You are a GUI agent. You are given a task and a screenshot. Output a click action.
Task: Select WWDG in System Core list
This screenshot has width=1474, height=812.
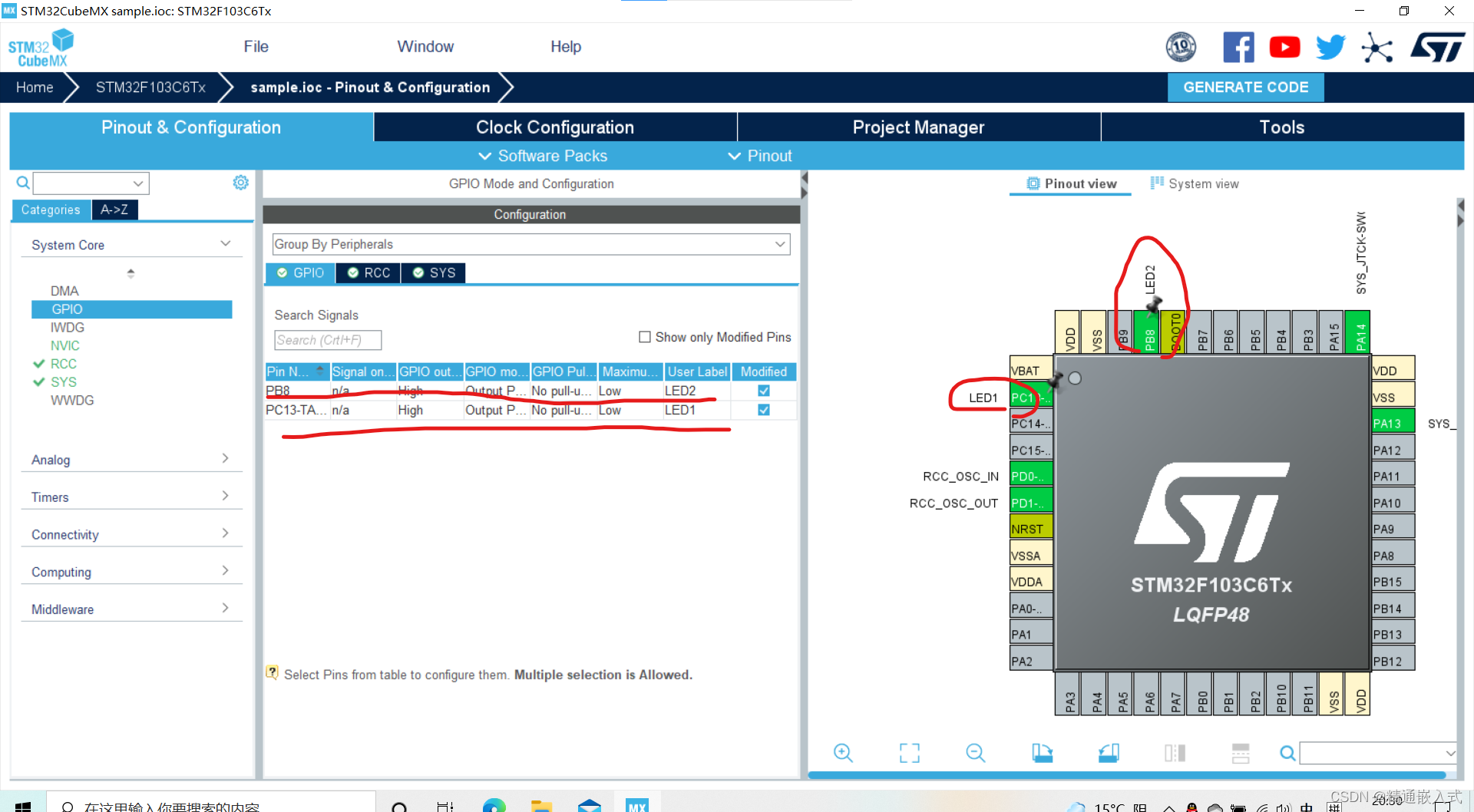(x=72, y=400)
